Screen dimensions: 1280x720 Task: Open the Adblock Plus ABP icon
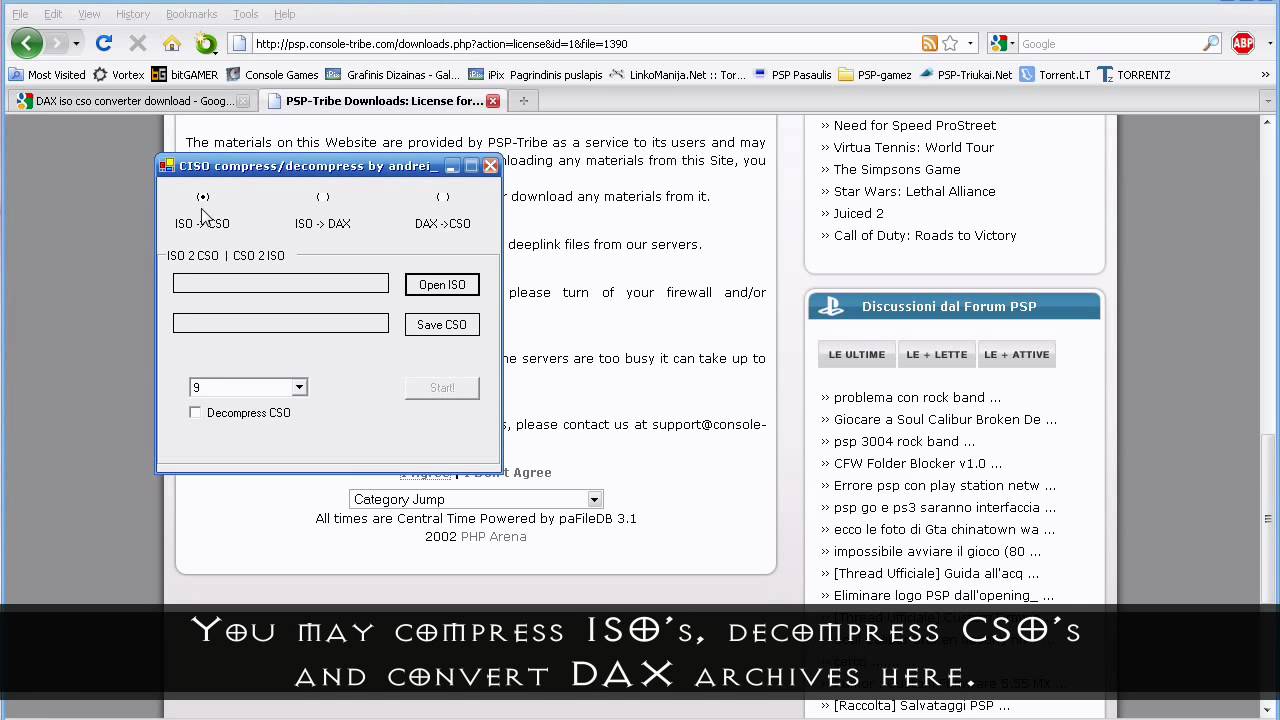(1243, 43)
